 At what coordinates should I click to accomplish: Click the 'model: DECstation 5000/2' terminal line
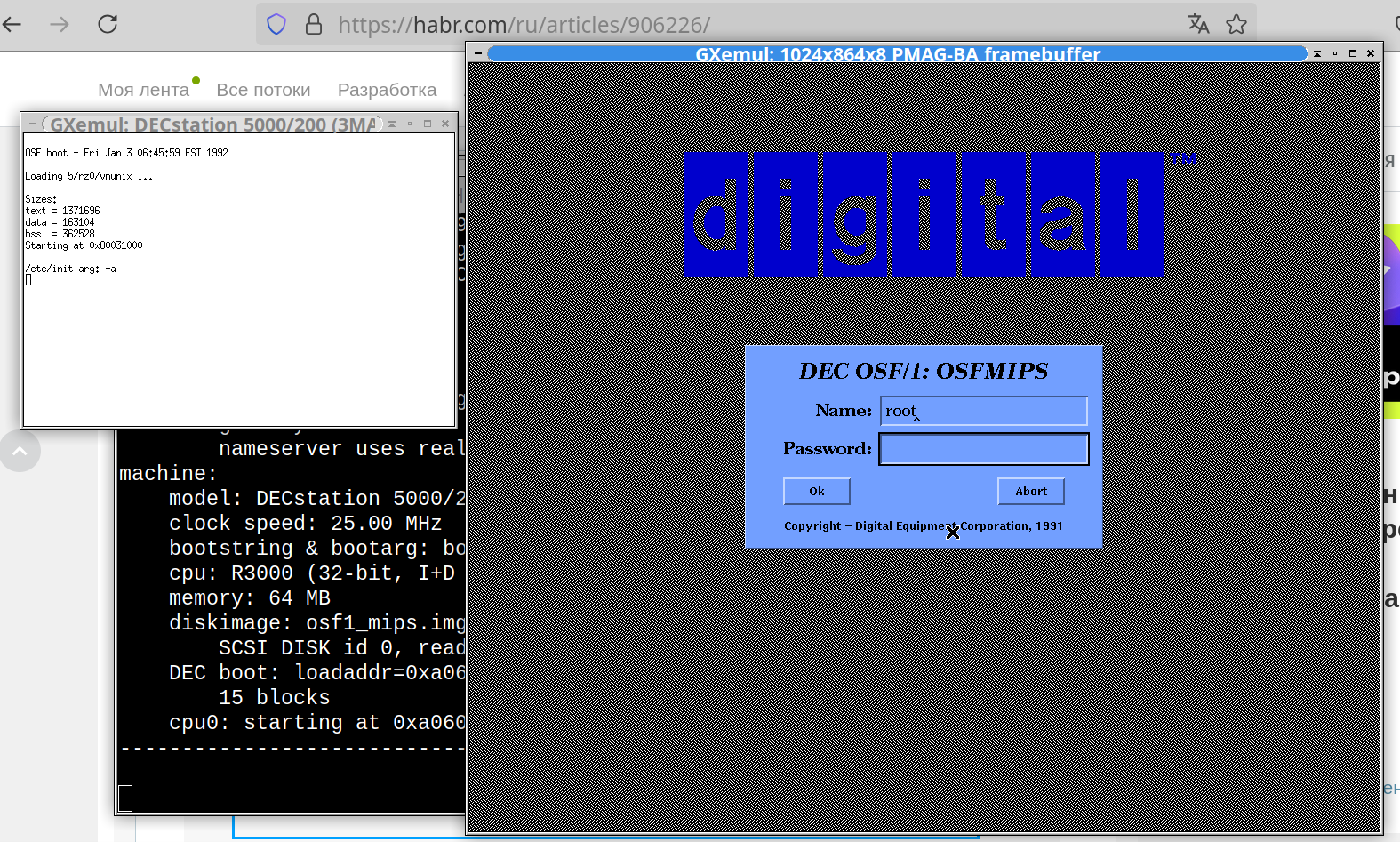click(317, 499)
